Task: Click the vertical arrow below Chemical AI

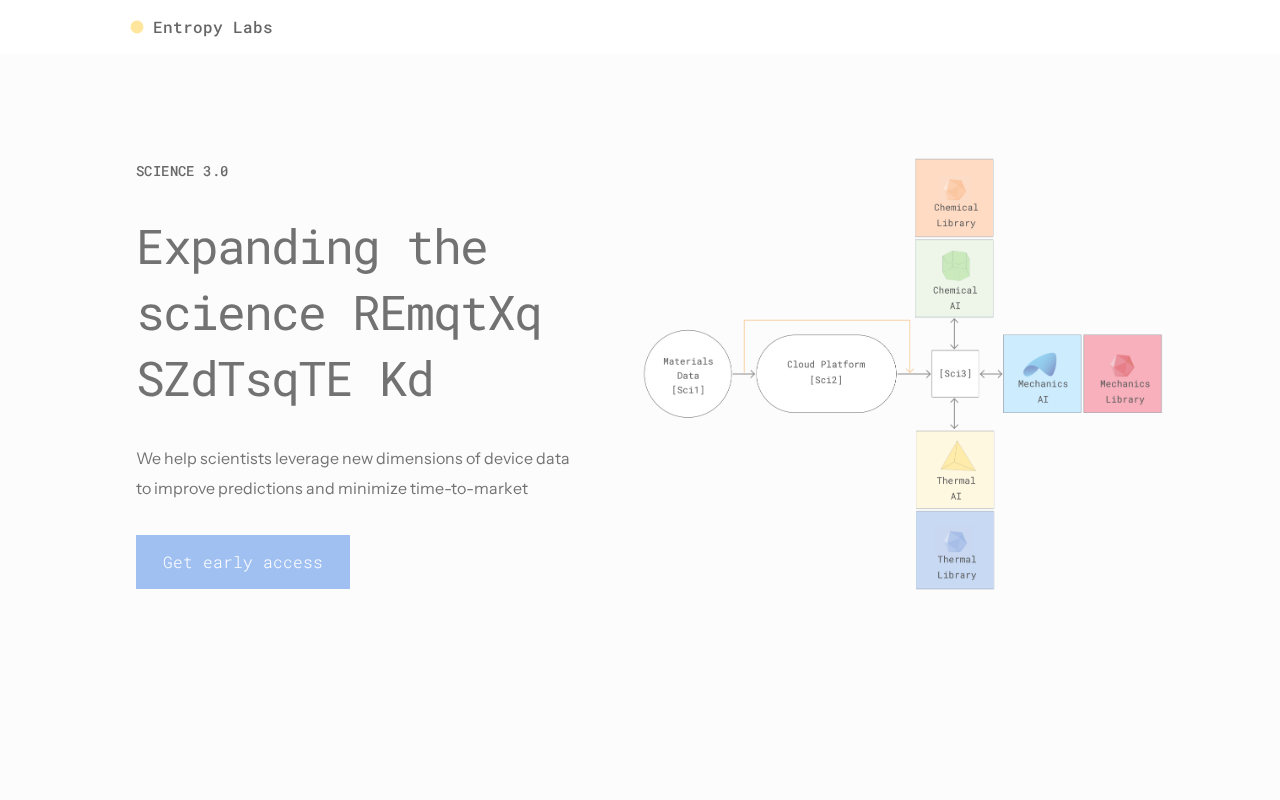Action: [x=954, y=334]
